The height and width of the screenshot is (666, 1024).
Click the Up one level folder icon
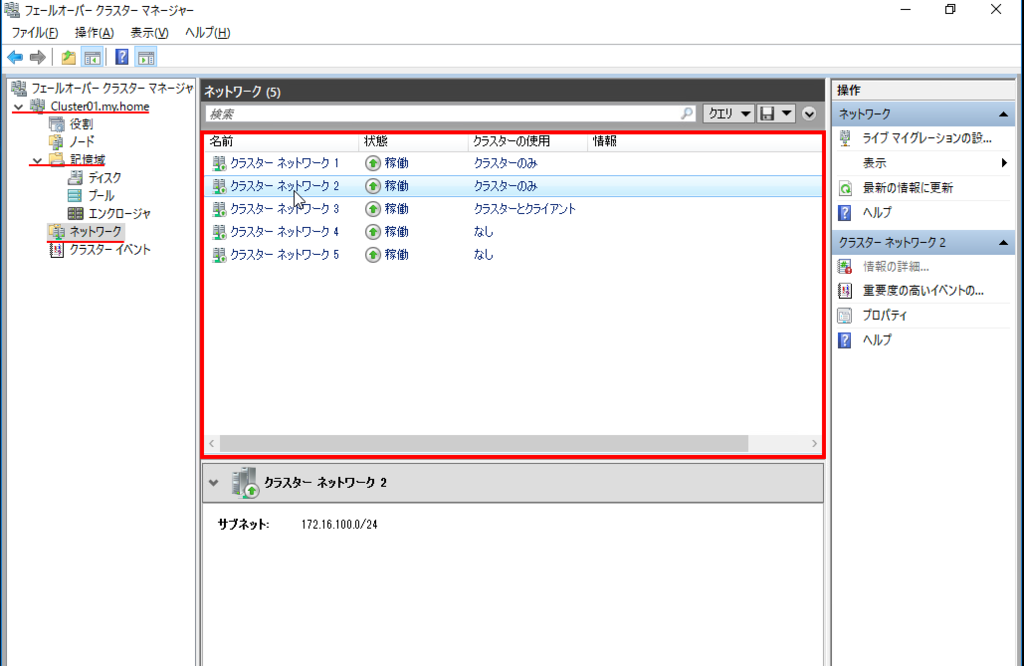click(68, 57)
